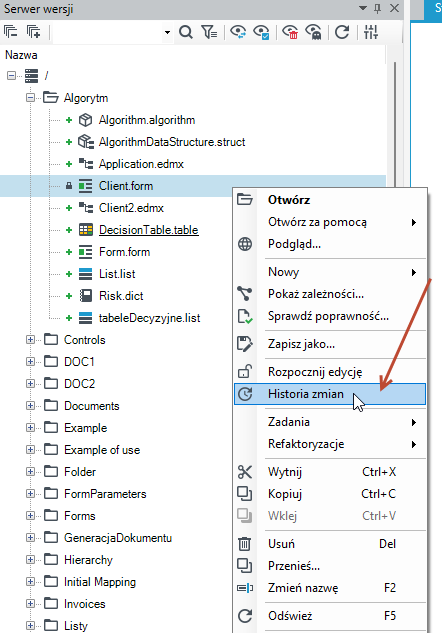Open the Nowy submenu
This screenshot has height=633, width=442.
[330, 272]
